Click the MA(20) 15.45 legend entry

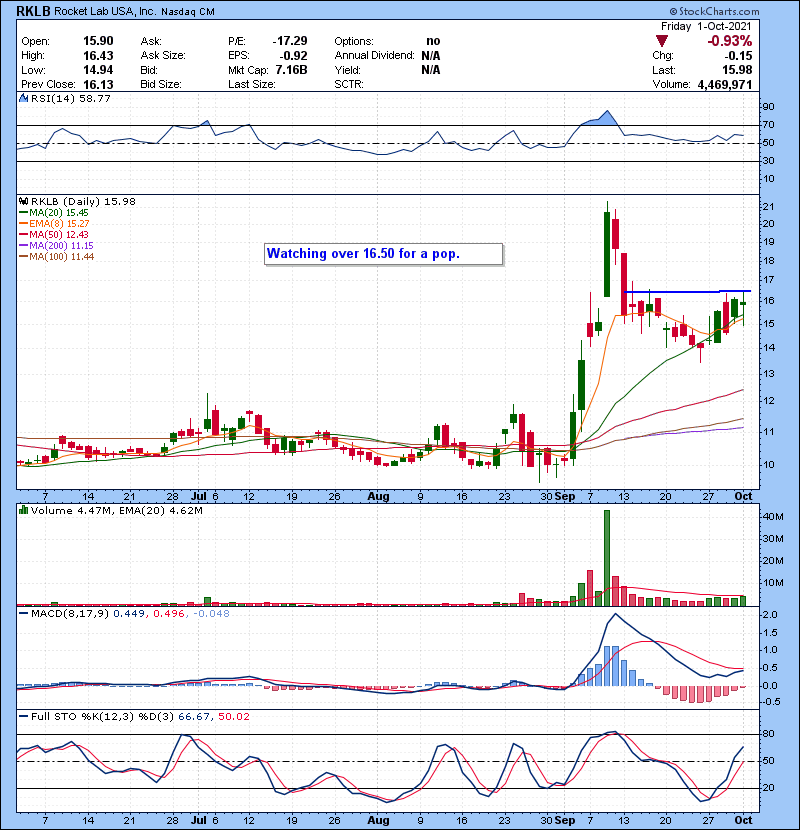pos(53,213)
